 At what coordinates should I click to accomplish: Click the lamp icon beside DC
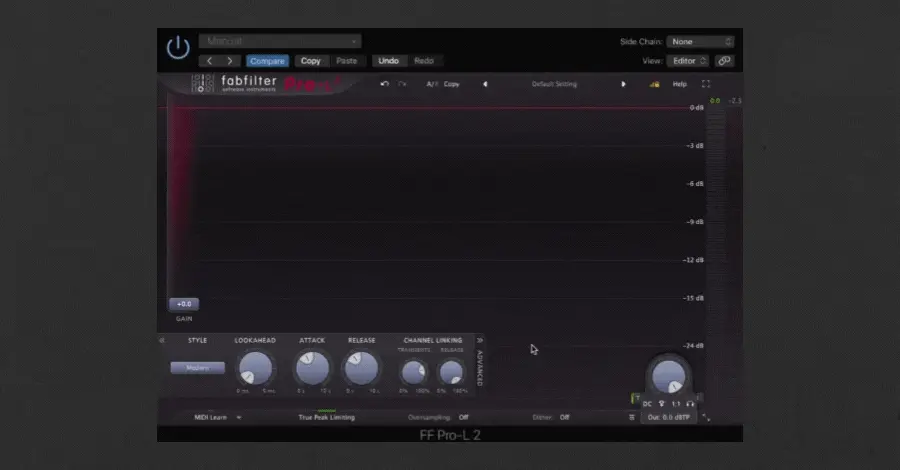(x=662, y=404)
